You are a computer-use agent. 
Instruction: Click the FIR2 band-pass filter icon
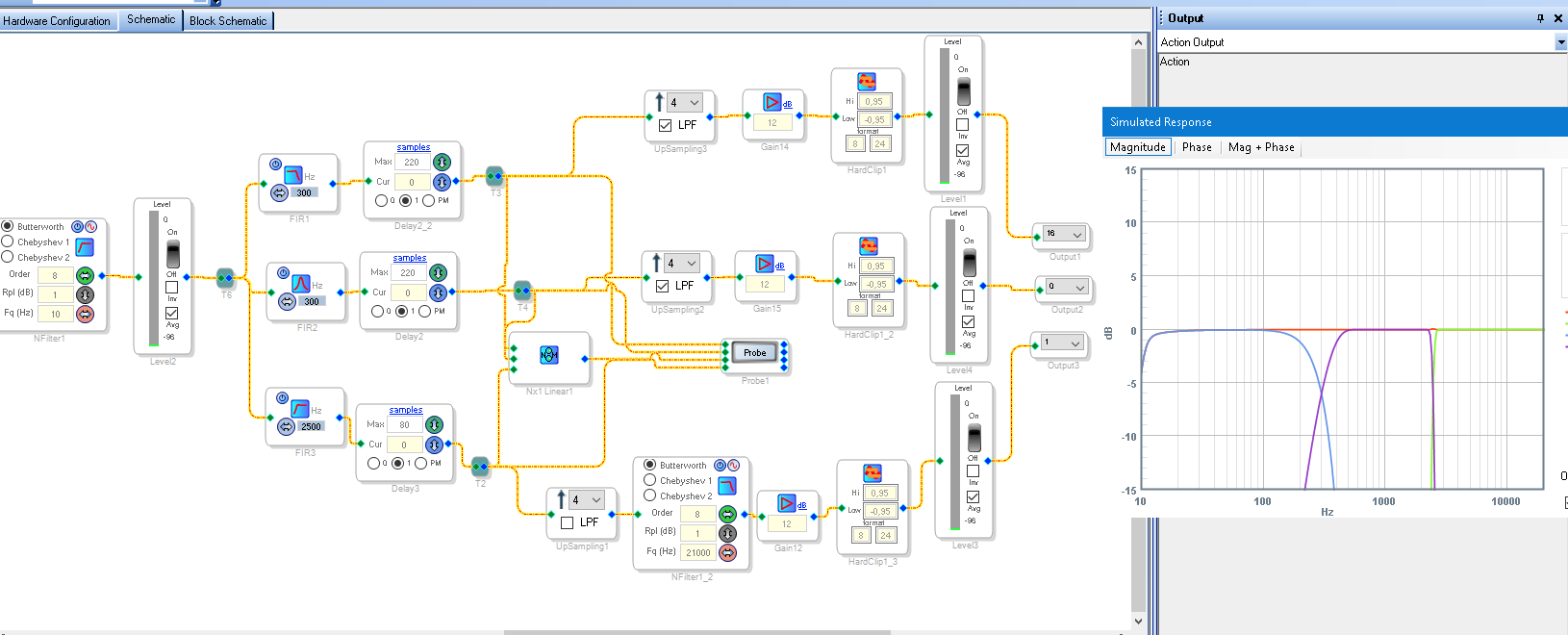301,283
